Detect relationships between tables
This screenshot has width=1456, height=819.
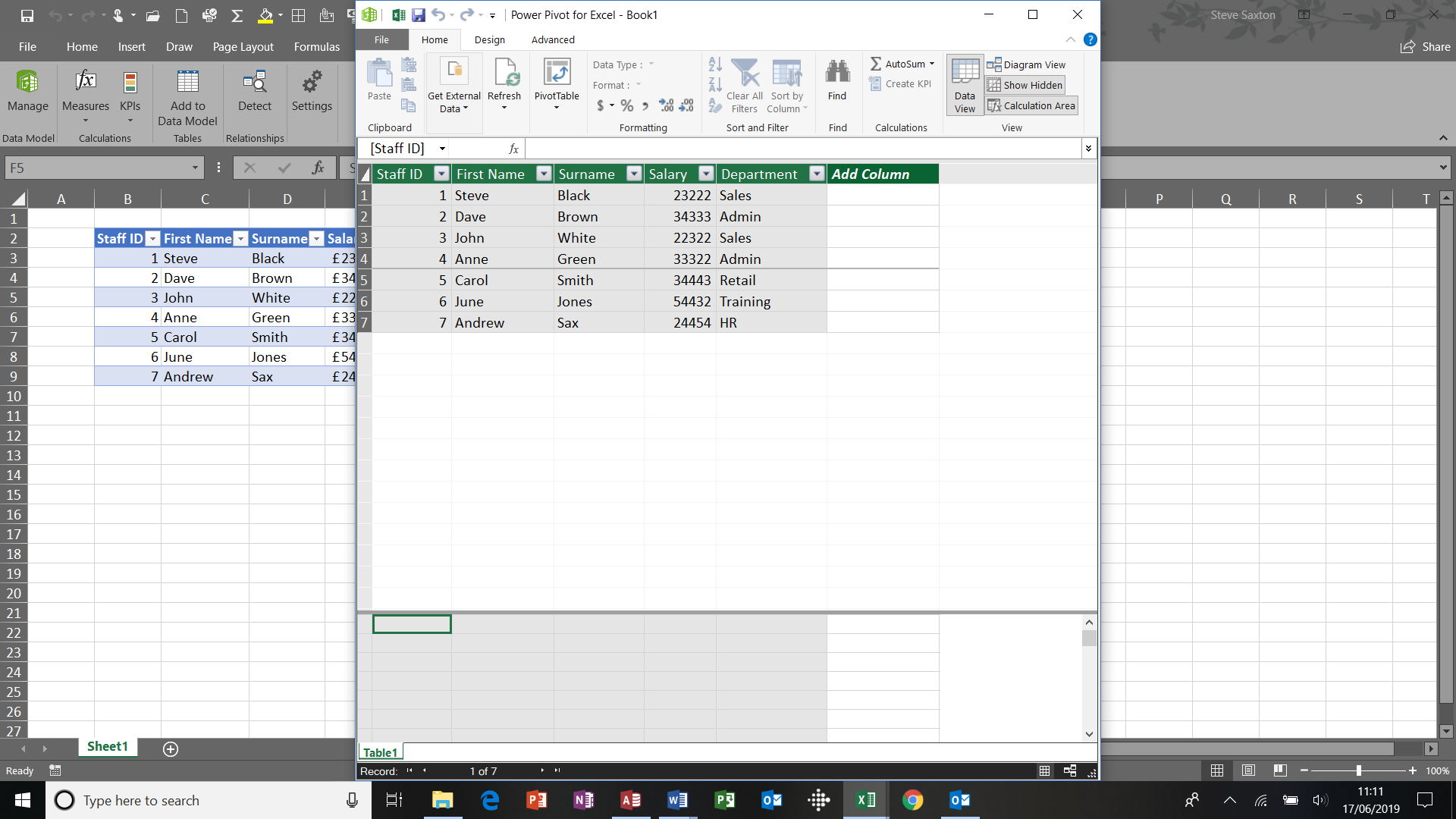pos(254,91)
